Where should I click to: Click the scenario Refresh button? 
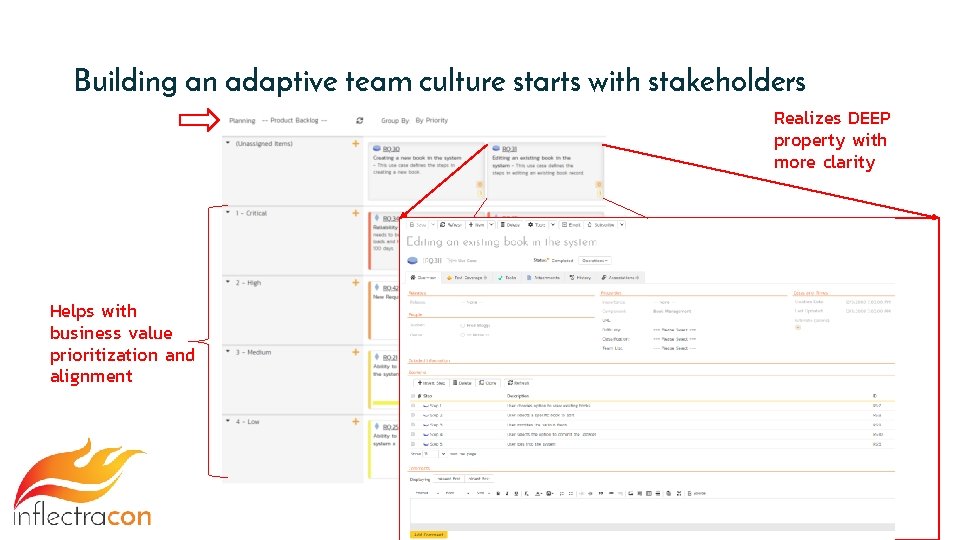point(518,383)
